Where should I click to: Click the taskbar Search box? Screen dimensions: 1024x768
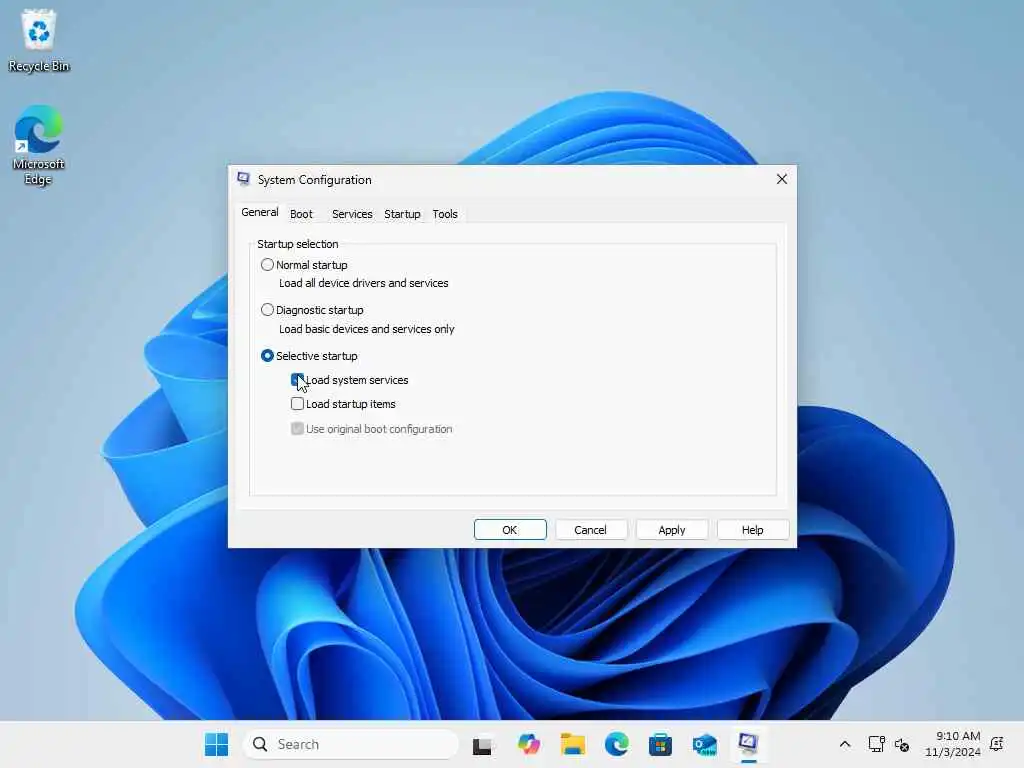351,744
